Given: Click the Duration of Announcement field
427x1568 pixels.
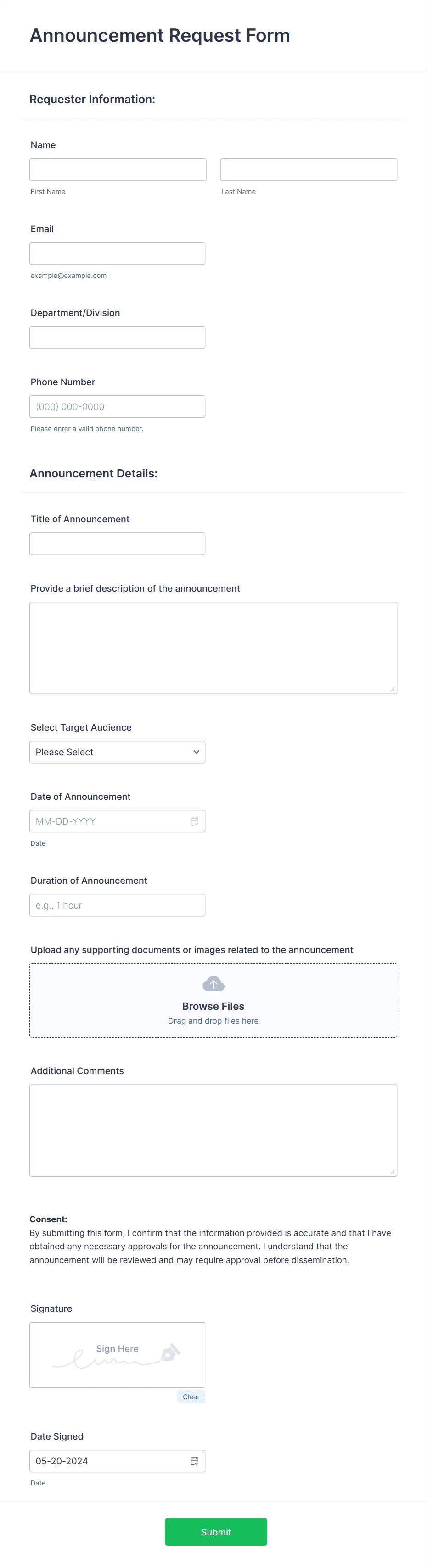Looking at the screenshot, I should [117, 905].
